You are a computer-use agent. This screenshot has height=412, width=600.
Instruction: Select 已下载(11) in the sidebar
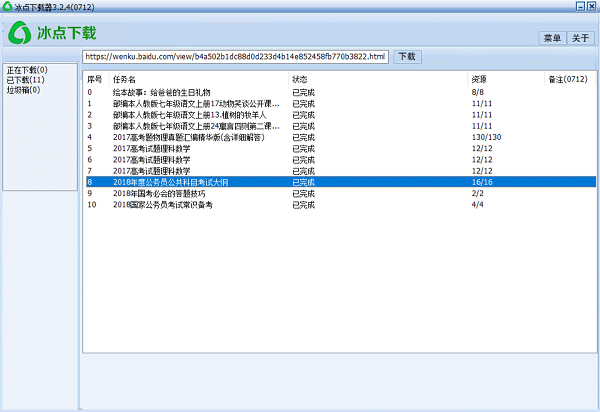[26, 80]
